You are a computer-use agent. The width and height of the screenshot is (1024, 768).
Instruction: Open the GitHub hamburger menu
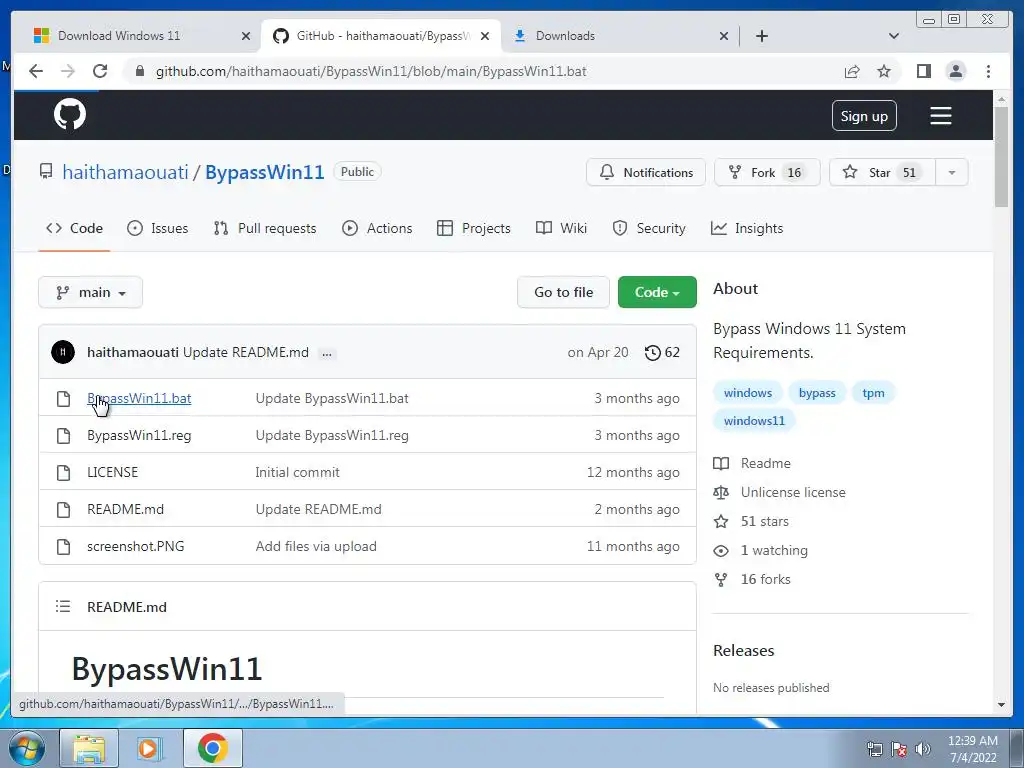coord(940,116)
